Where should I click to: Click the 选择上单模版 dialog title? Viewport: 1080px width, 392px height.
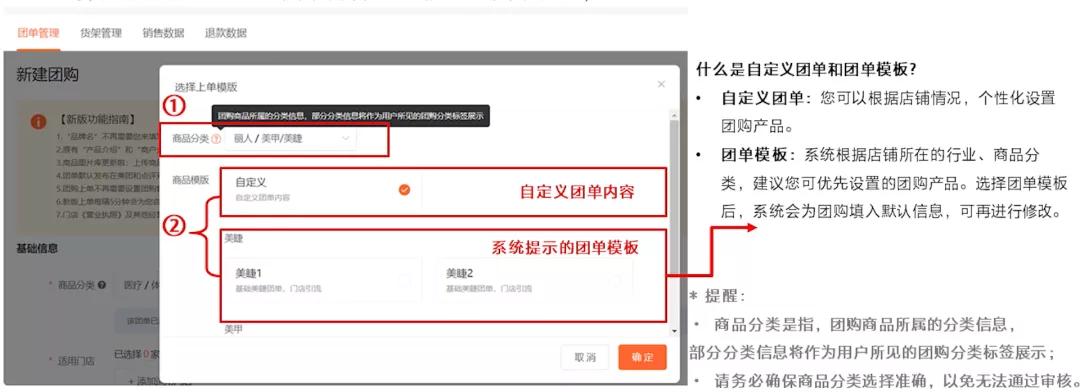click(206, 87)
